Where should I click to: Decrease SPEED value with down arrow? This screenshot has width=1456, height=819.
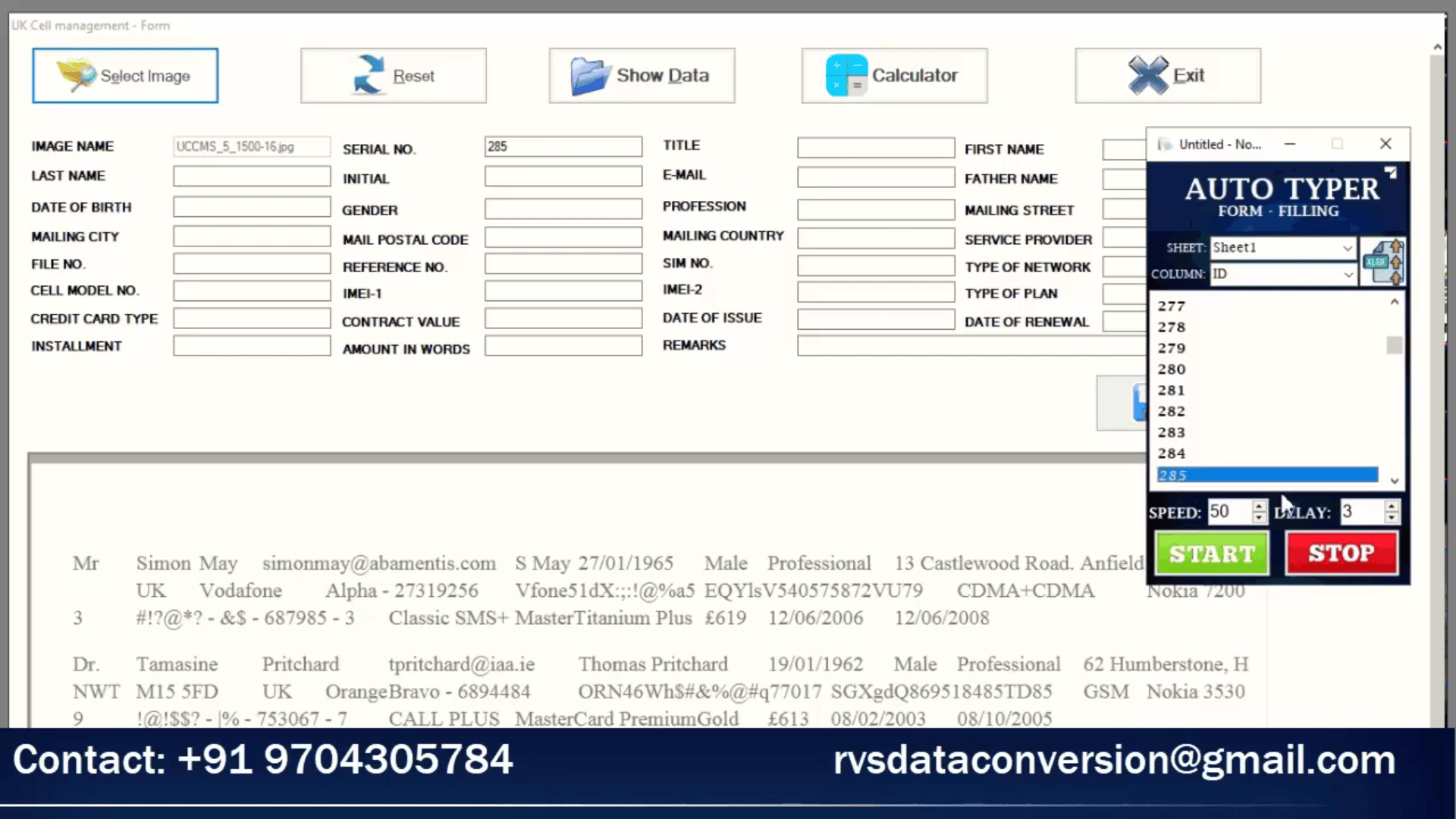[x=1259, y=518]
